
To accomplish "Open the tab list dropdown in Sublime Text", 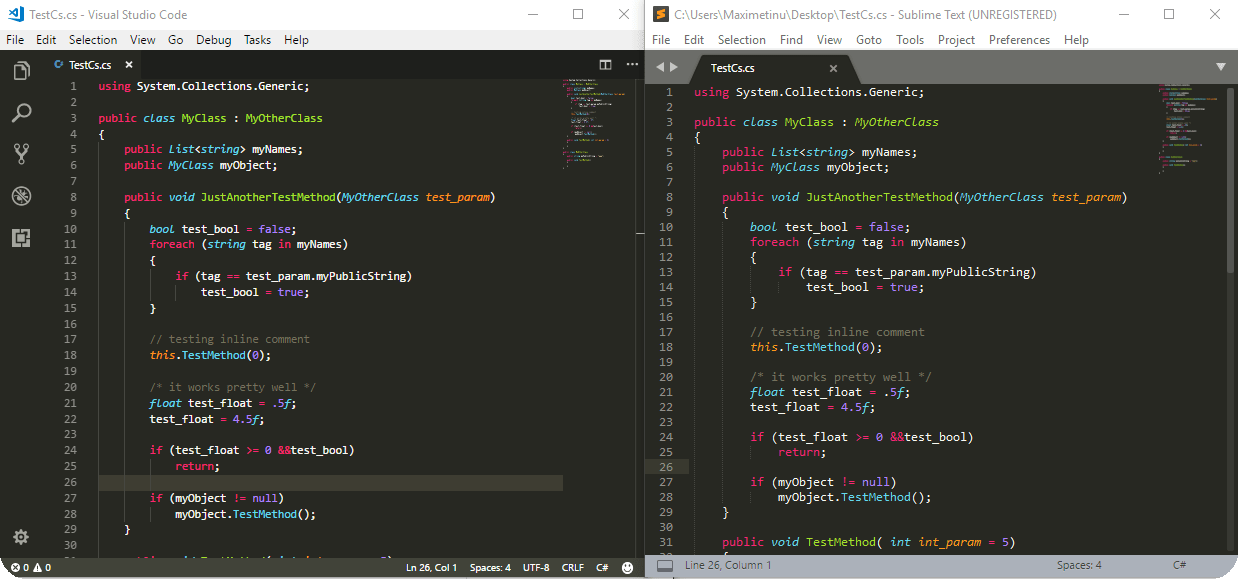I will tap(1221, 66).
